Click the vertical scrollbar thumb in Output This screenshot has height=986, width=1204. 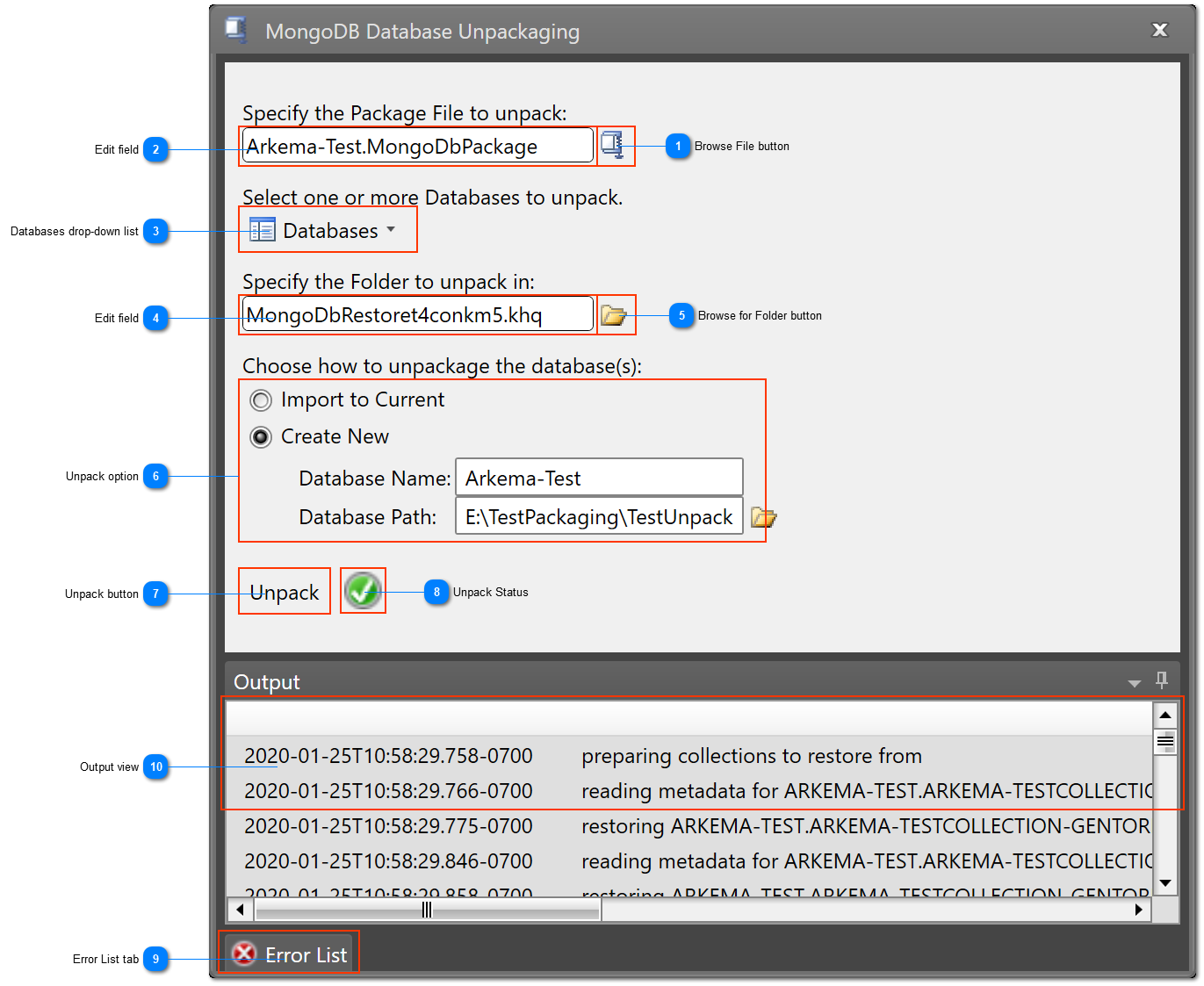click(1165, 742)
